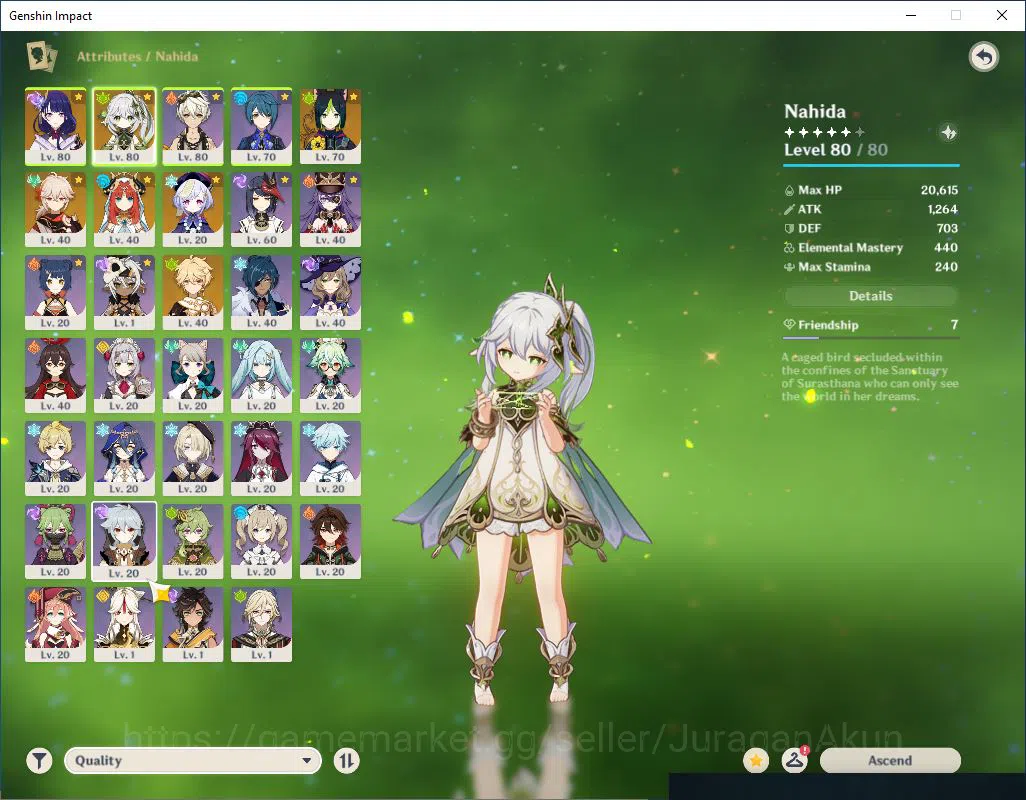Click the Ascend button
The width and height of the screenshot is (1026, 800).
pyautogui.click(x=890, y=761)
